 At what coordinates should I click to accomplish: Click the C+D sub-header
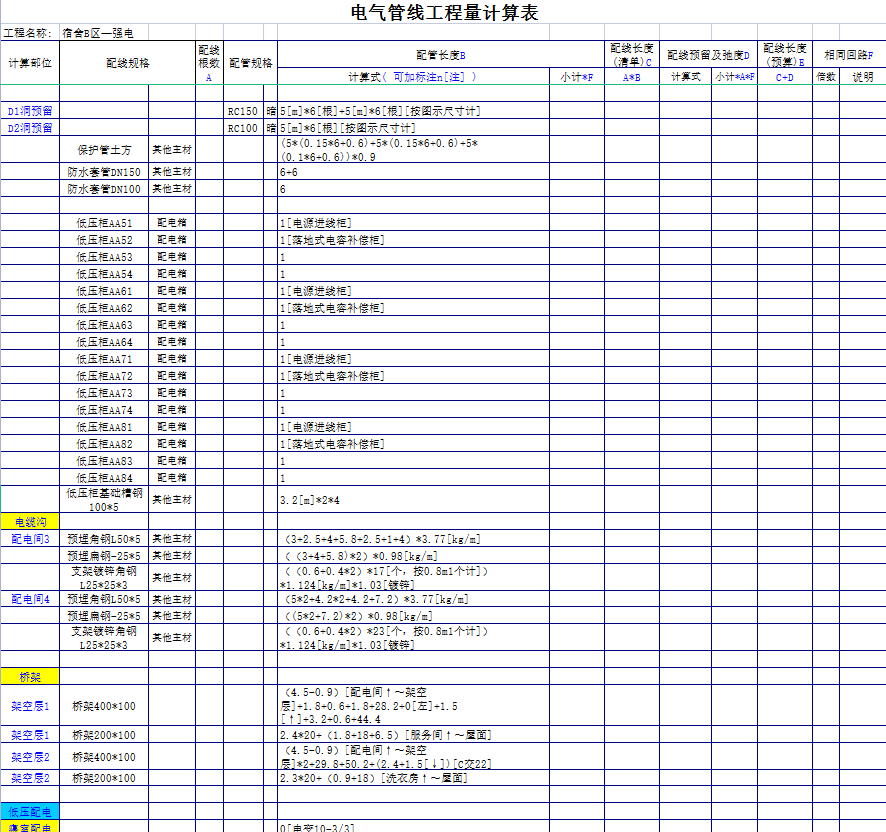point(785,77)
